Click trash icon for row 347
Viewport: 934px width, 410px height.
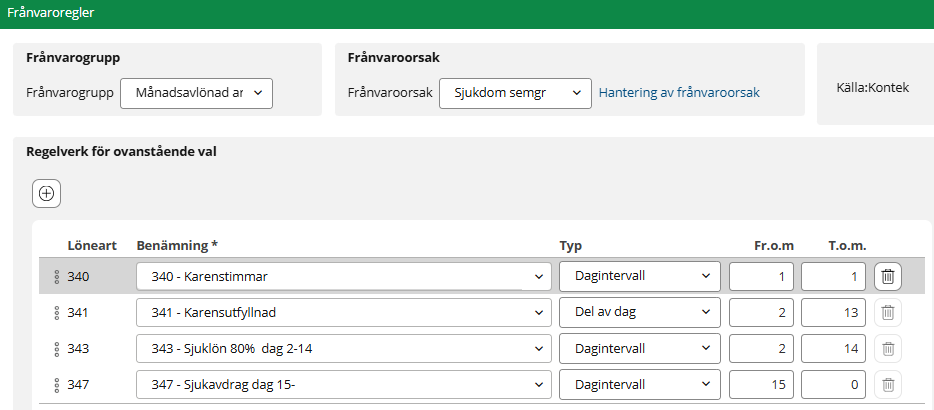[888, 384]
